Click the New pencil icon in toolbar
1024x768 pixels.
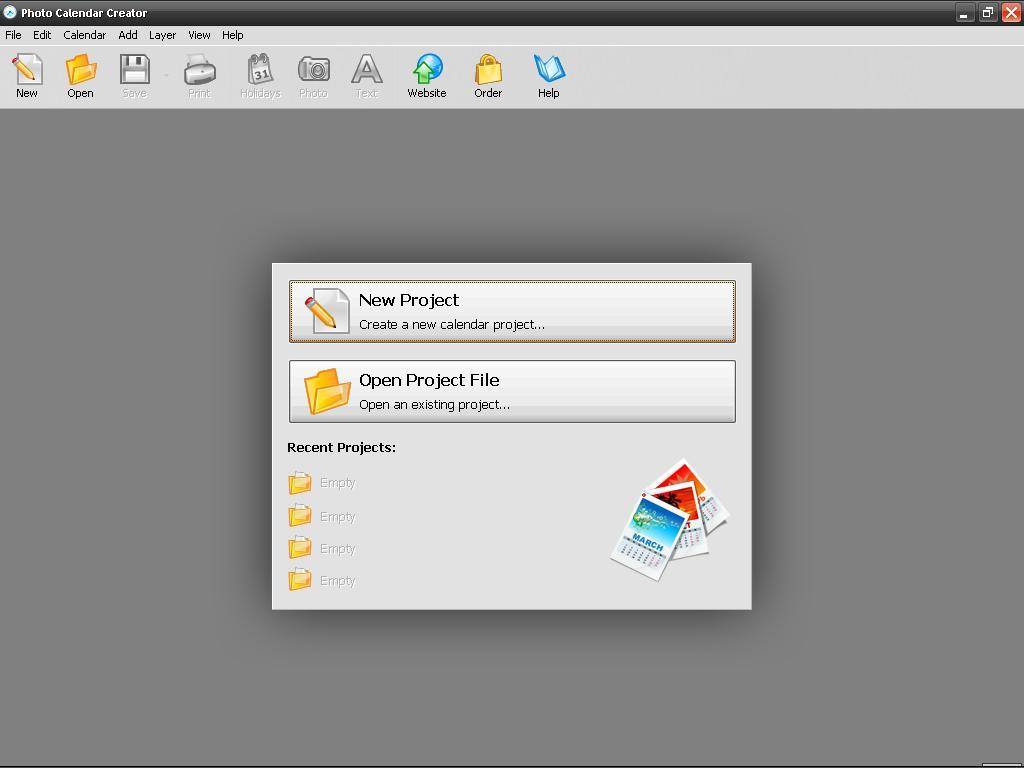27,69
